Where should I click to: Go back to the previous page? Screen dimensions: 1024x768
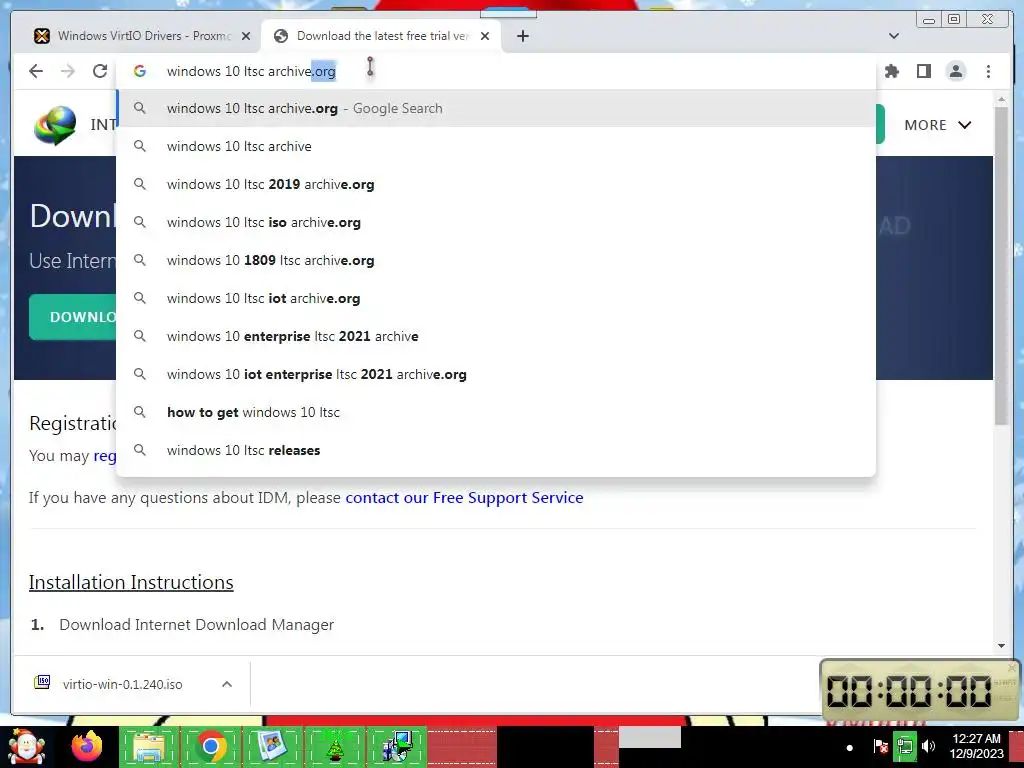tap(36, 71)
